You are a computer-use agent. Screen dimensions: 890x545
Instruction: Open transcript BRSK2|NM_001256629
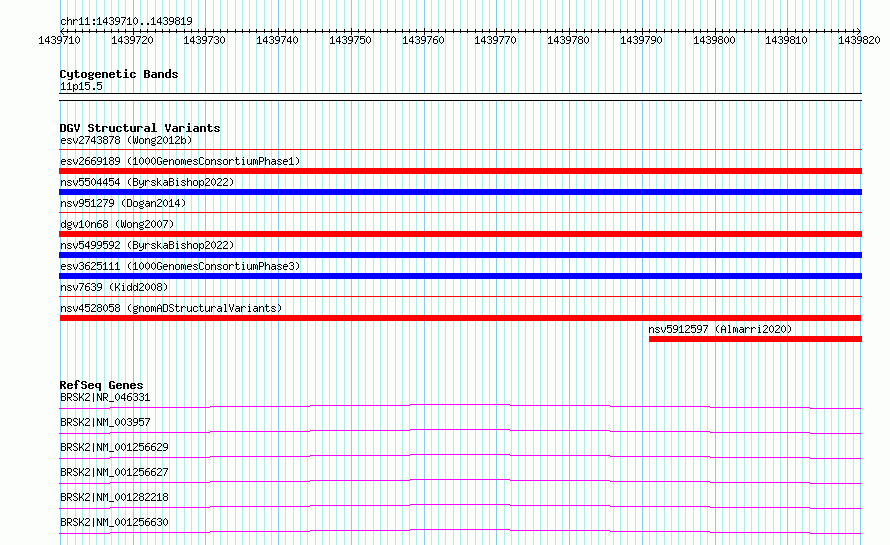[114, 447]
